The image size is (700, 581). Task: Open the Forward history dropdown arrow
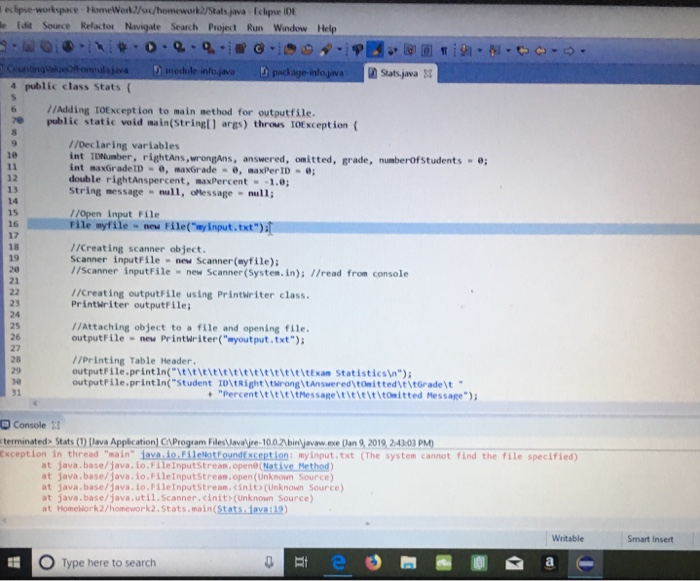click(x=583, y=51)
